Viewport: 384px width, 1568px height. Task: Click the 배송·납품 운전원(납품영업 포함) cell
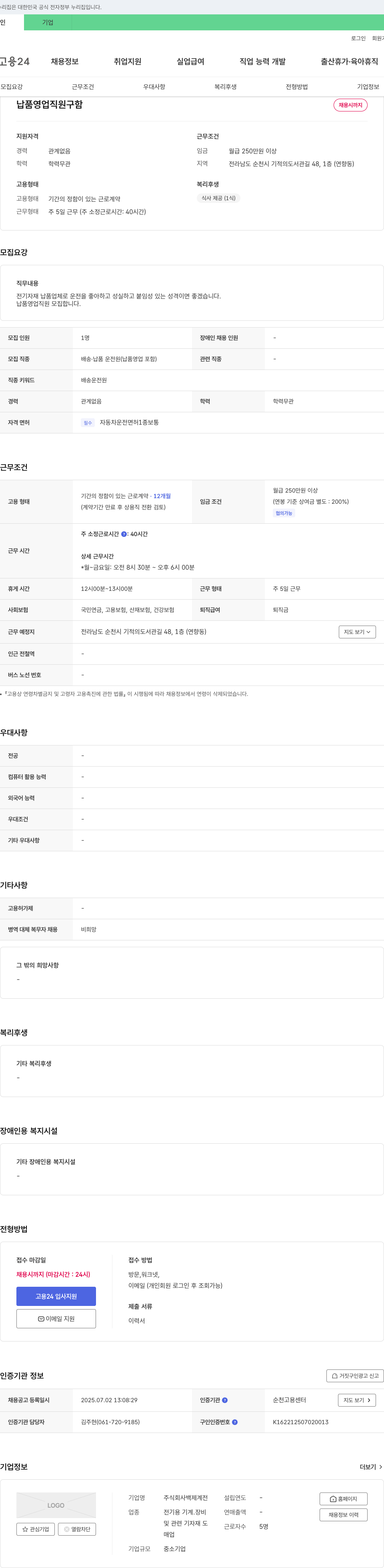[x=119, y=359]
